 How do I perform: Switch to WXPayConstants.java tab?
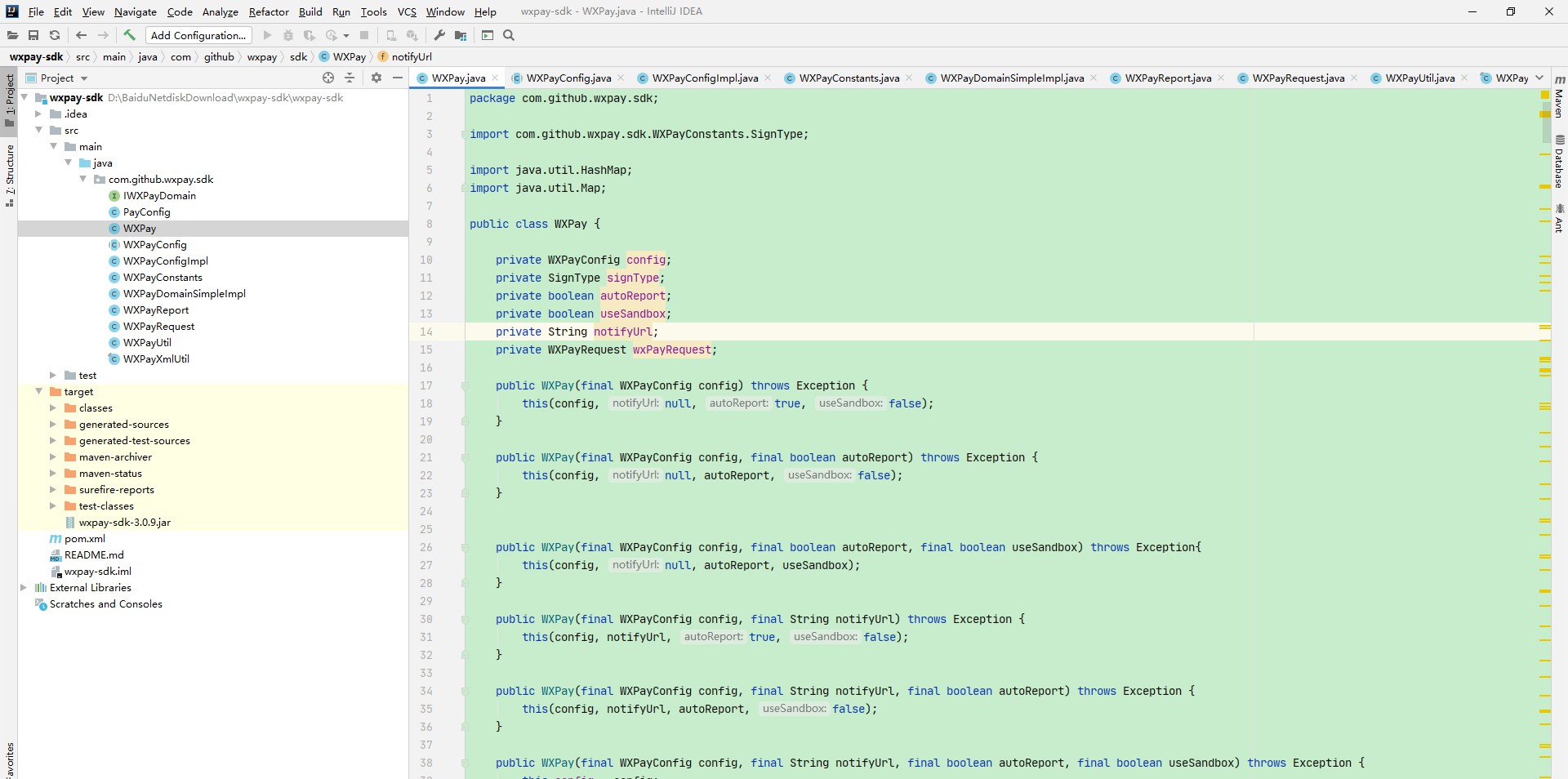(x=849, y=78)
